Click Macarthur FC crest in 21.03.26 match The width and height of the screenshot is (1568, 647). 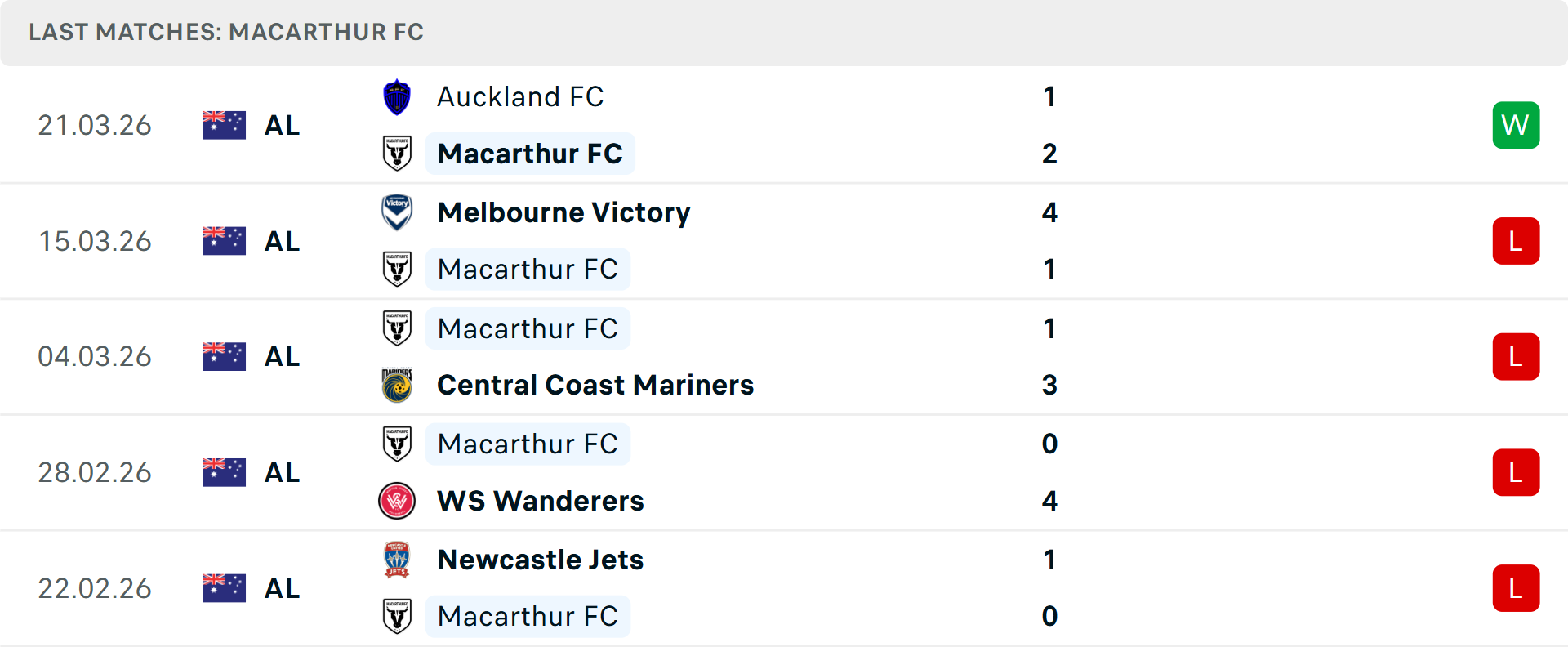coord(397,154)
